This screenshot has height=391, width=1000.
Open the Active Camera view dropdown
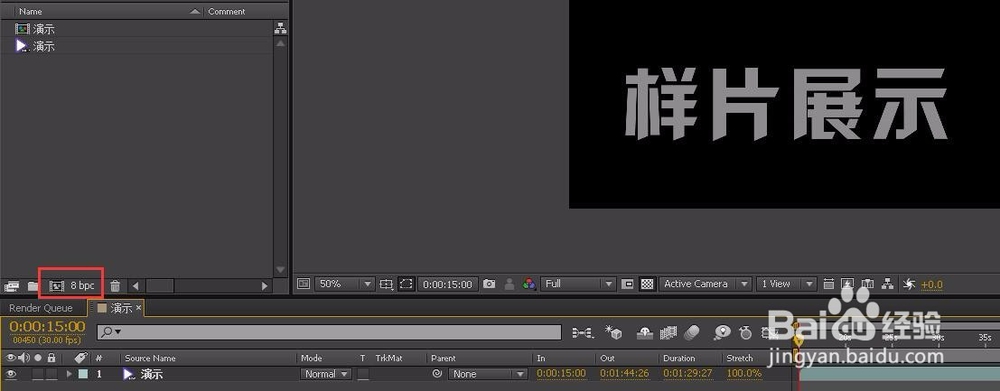[x=705, y=284]
